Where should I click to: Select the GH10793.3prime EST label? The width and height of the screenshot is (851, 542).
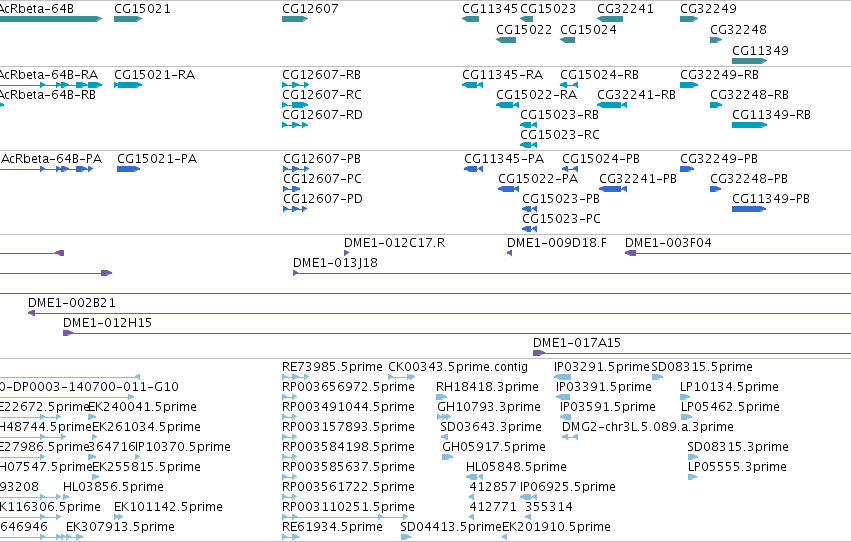pos(489,406)
